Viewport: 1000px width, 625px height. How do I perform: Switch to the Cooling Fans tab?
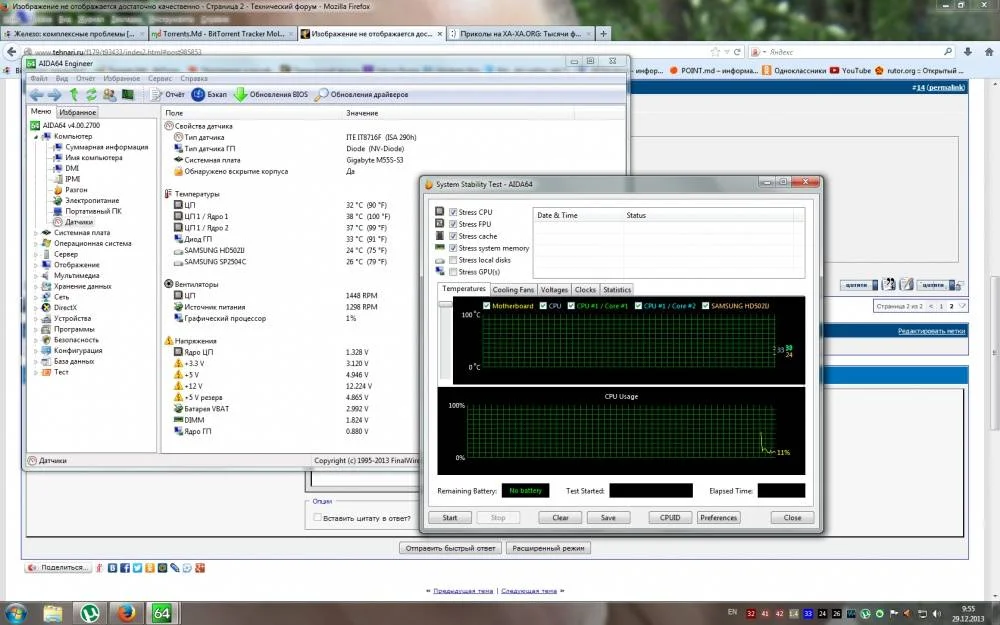tap(513, 290)
